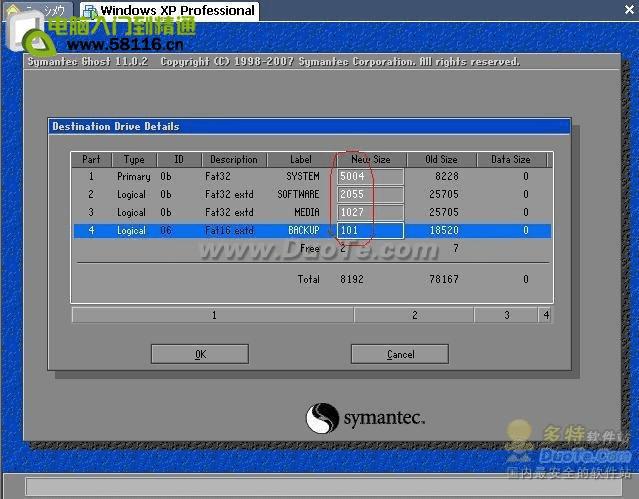Click the New Size column header
Viewport: 639px width, 499px height.
tap(370, 159)
